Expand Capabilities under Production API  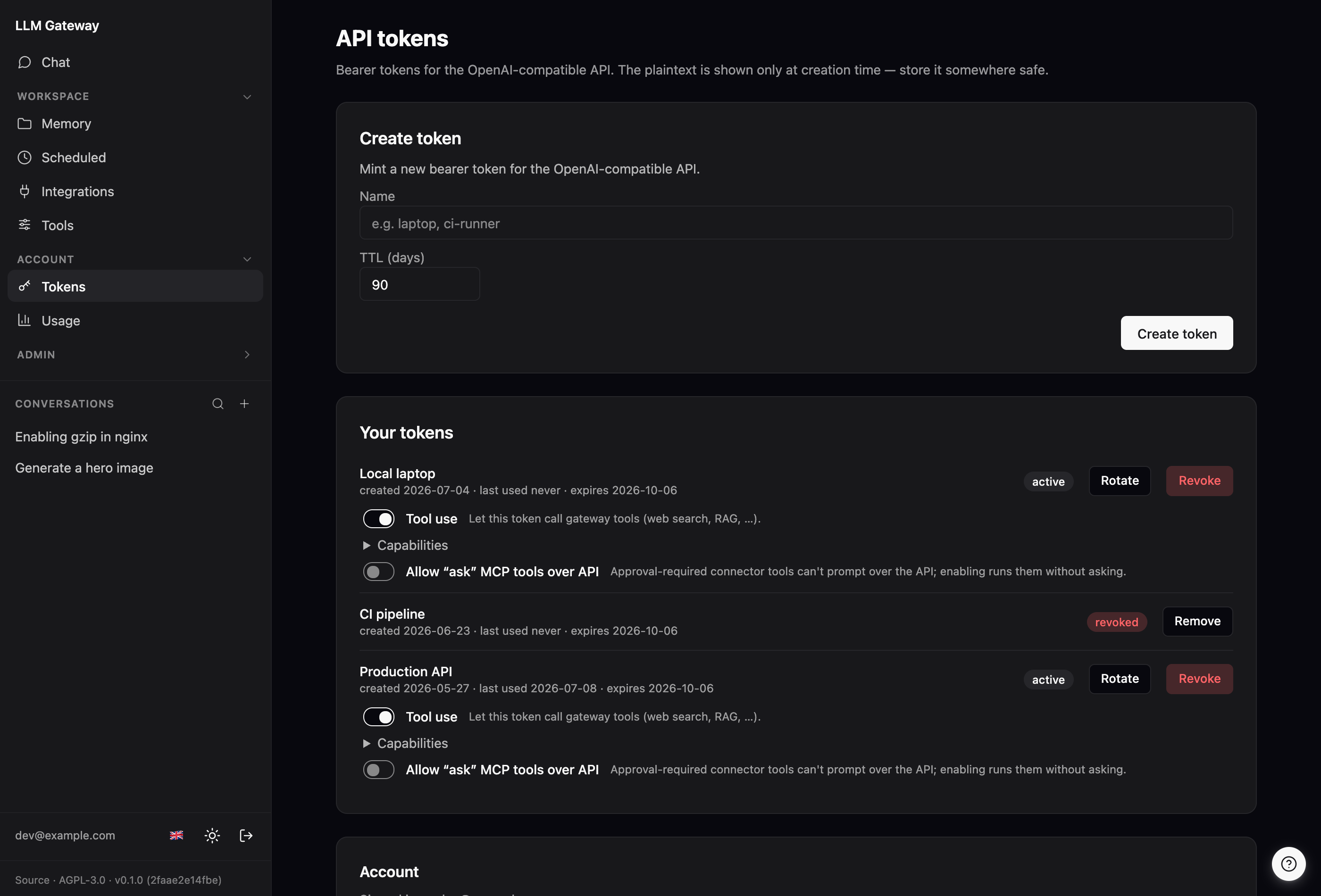pos(406,744)
